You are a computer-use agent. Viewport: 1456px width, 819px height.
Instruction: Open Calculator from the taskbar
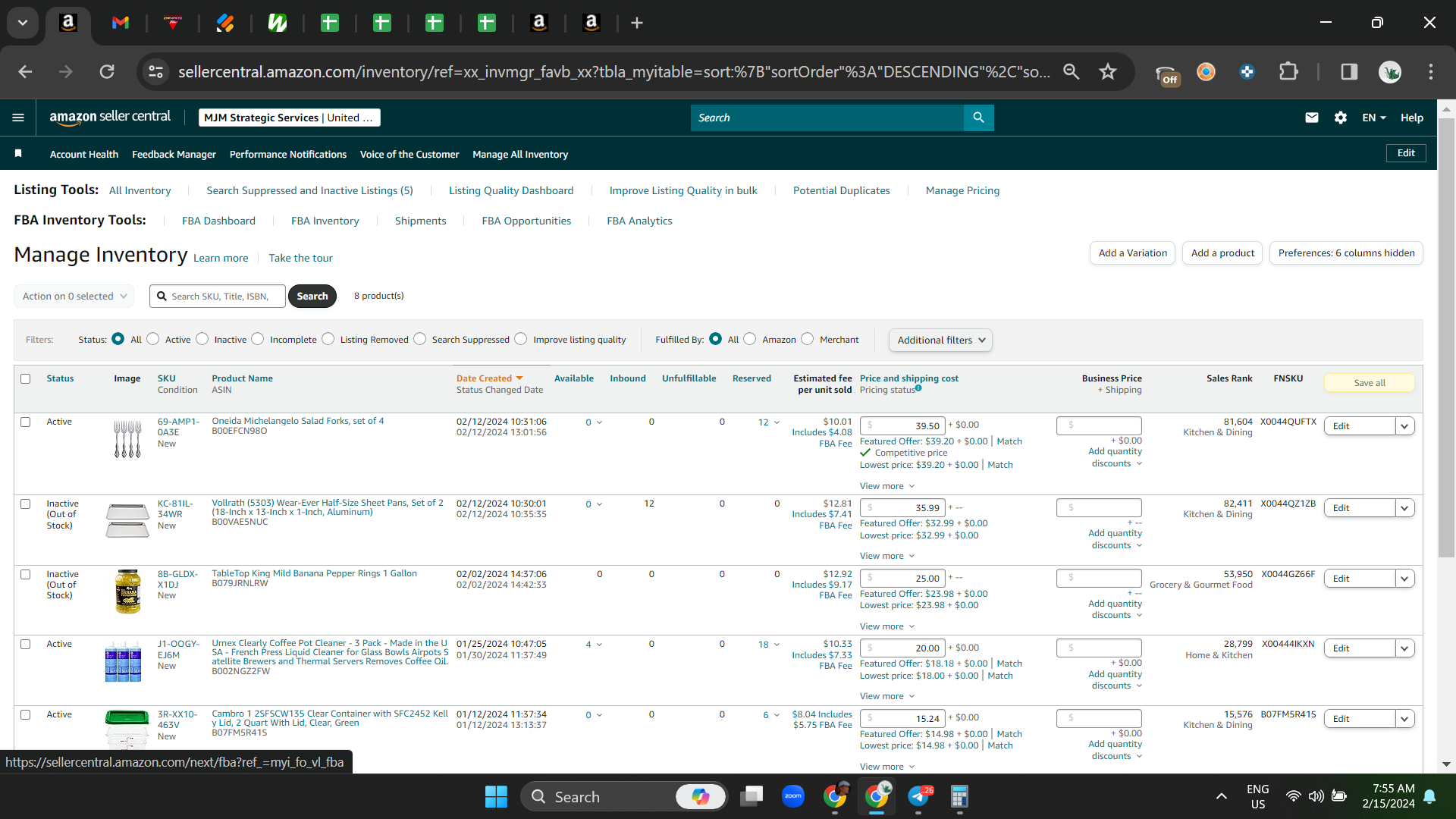click(959, 796)
